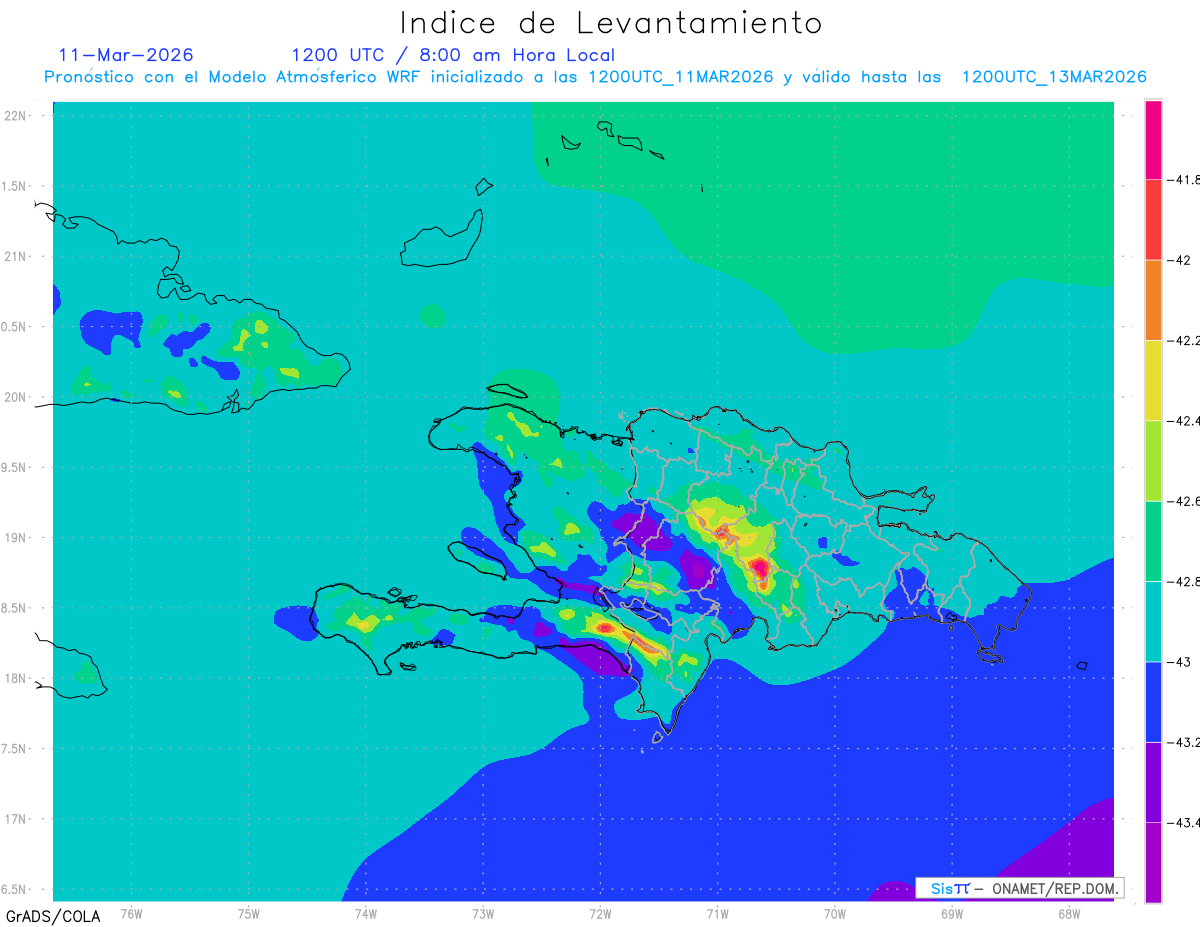This screenshot has height=927, width=1200.
Task: Click the latitude label "20N"
Action: pyautogui.click(x=15, y=397)
